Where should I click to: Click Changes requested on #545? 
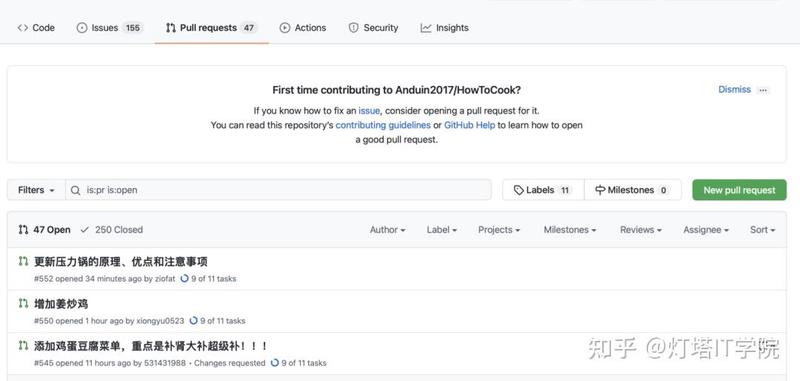[x=230, y=363]
